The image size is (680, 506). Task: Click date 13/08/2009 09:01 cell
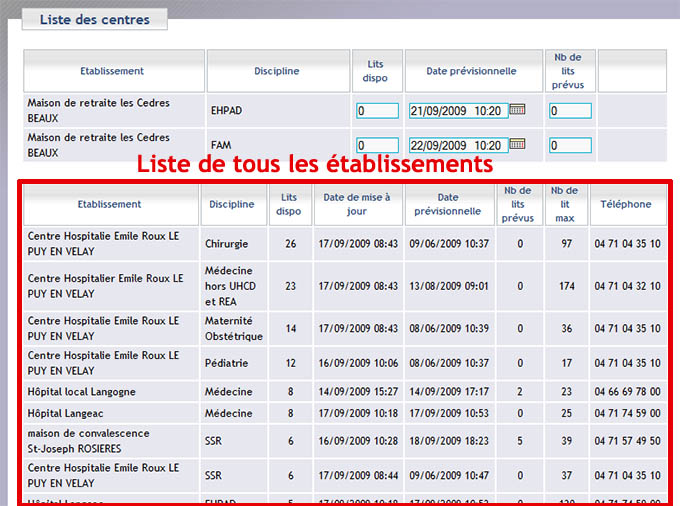tap(449, 286)
